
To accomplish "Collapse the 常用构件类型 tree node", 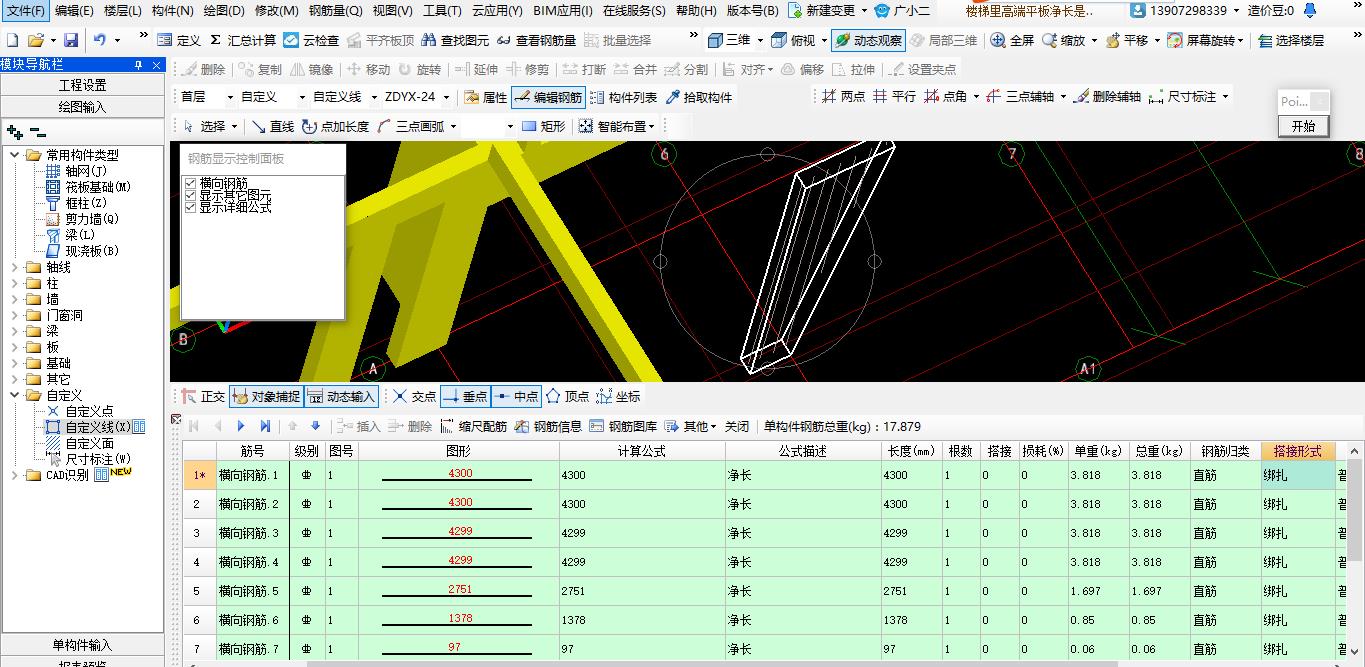I will tap(15, 155).
